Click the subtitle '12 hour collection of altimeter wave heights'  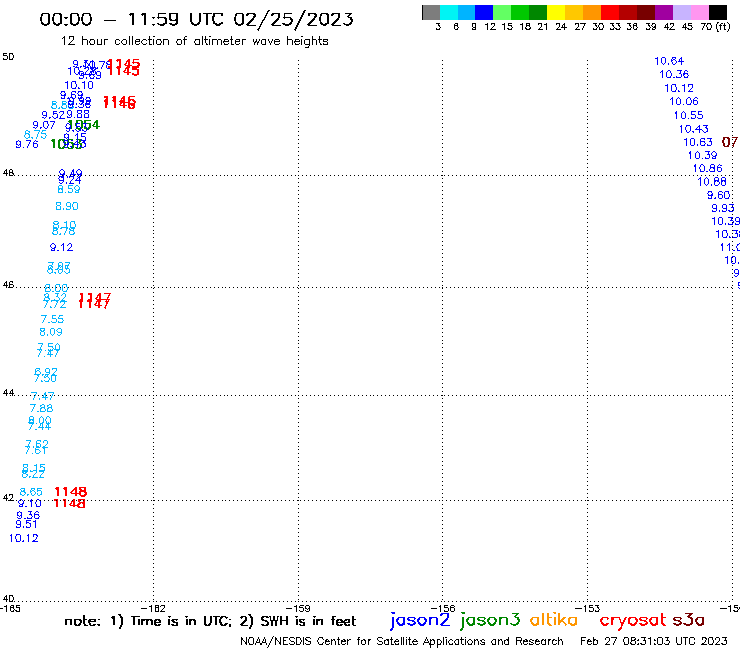point(194,41)
